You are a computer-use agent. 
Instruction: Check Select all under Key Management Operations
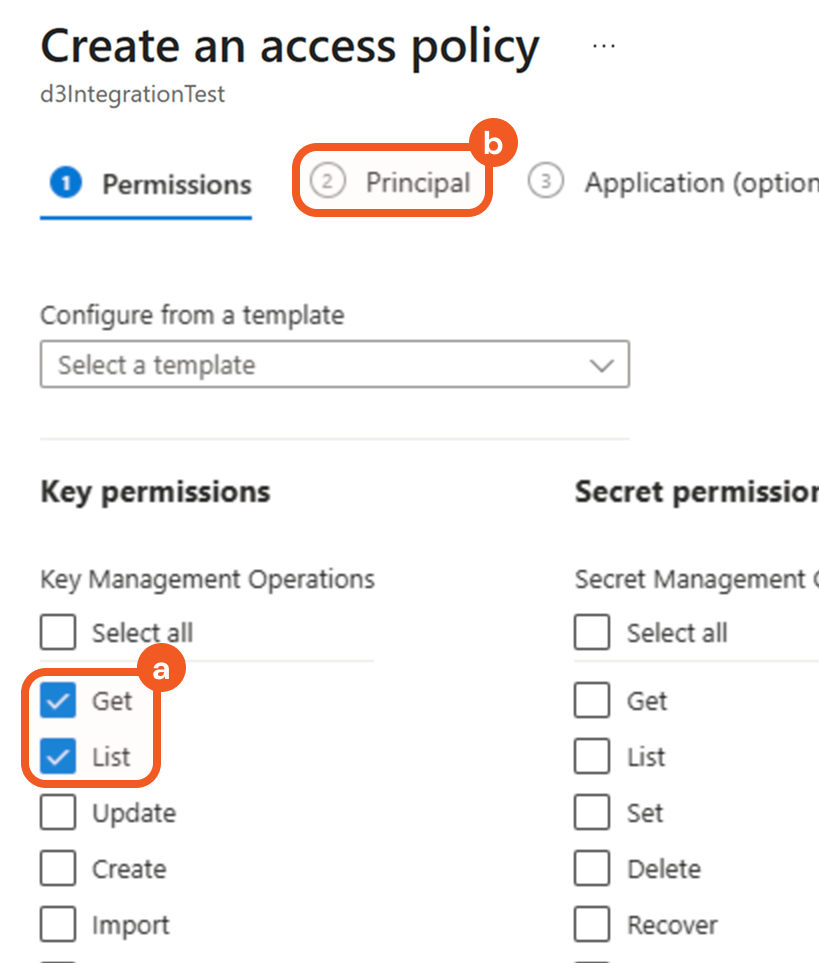click(x=58, y=633)
